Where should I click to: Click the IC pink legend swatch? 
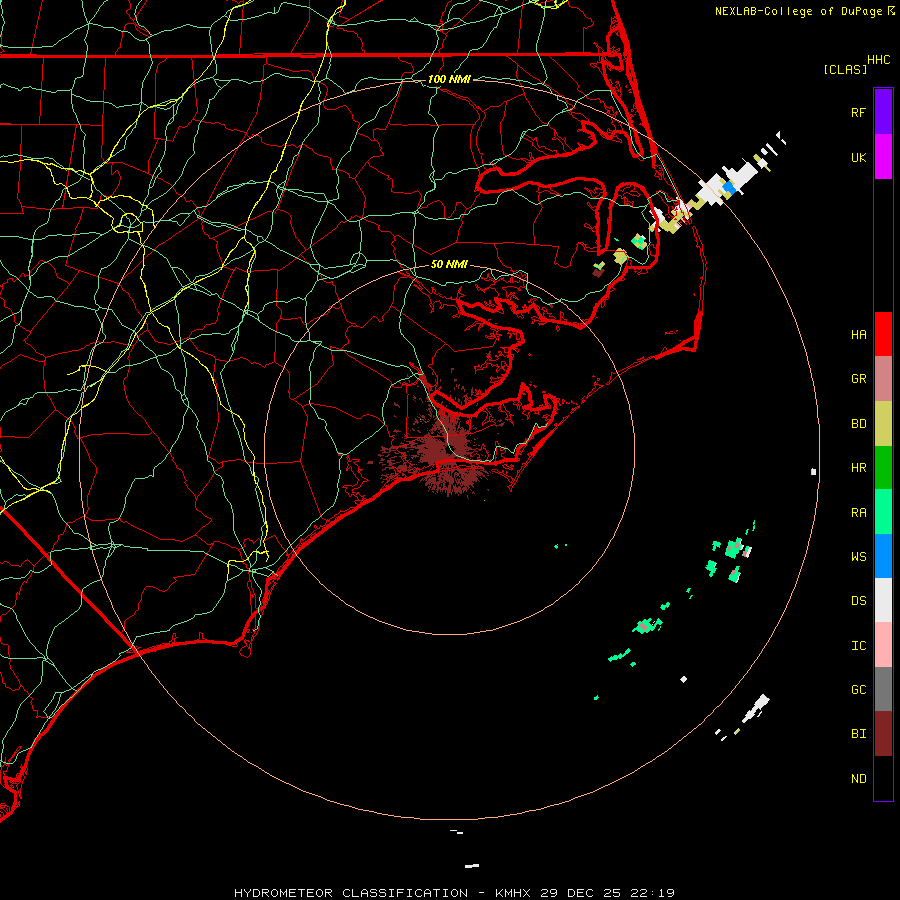883,645
